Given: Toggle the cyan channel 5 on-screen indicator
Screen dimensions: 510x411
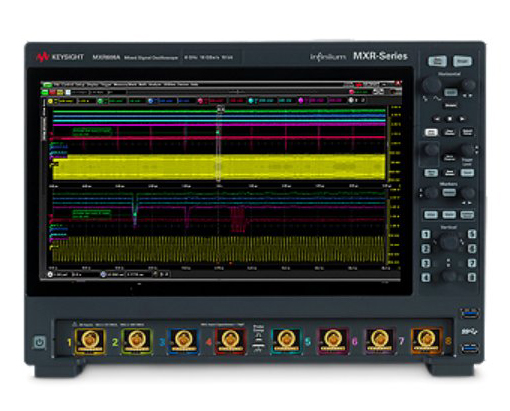Looking at the screenshot, I should 251,101.
